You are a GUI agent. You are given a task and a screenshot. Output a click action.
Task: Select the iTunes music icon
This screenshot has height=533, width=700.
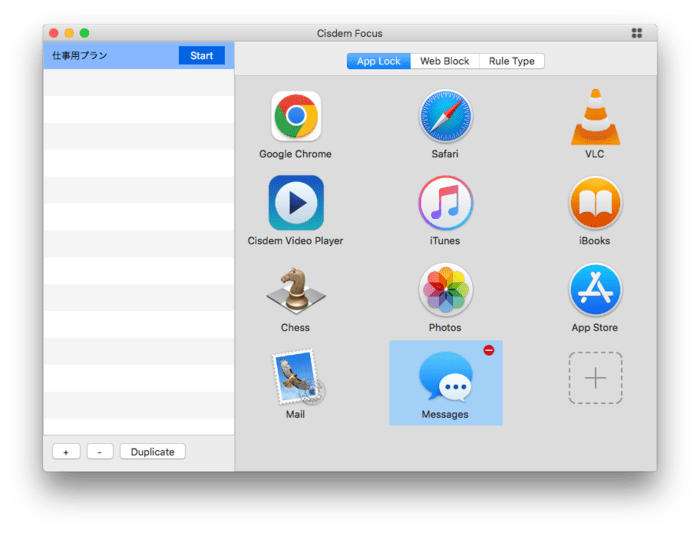[x=445, y=203]
